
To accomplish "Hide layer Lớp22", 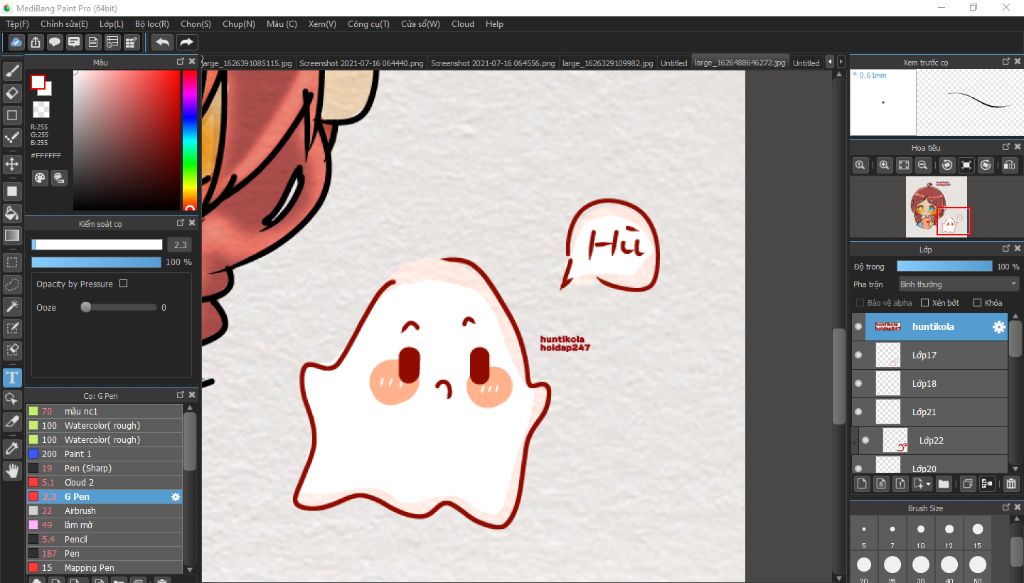I will pyautogui.click(x=866, y=440).
